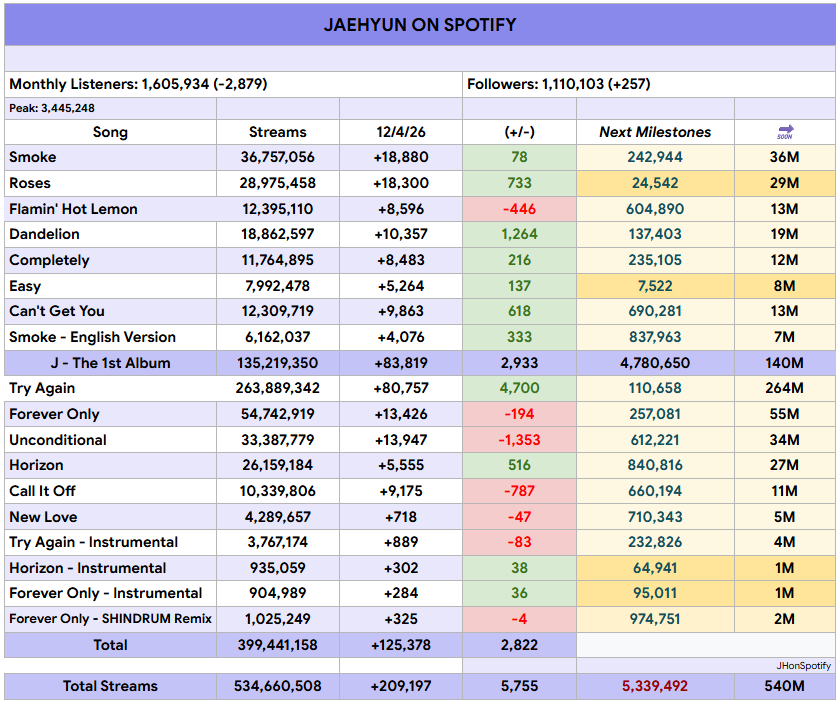The height and width of the screenshot is (704, 840).
Task: Click the 'Song' column header
Action: [x=110, y=132]
